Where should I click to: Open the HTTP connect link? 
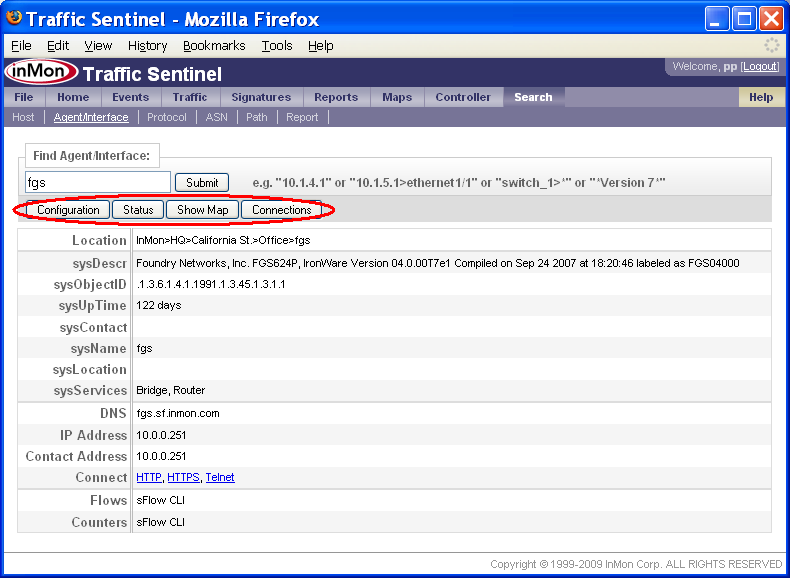(149, 477)
